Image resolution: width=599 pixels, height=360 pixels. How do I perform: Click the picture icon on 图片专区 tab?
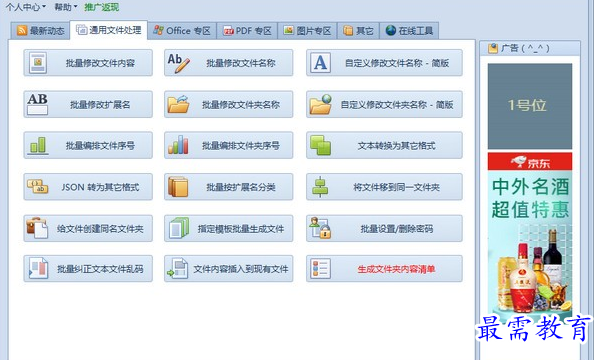[x=288, y=31]
